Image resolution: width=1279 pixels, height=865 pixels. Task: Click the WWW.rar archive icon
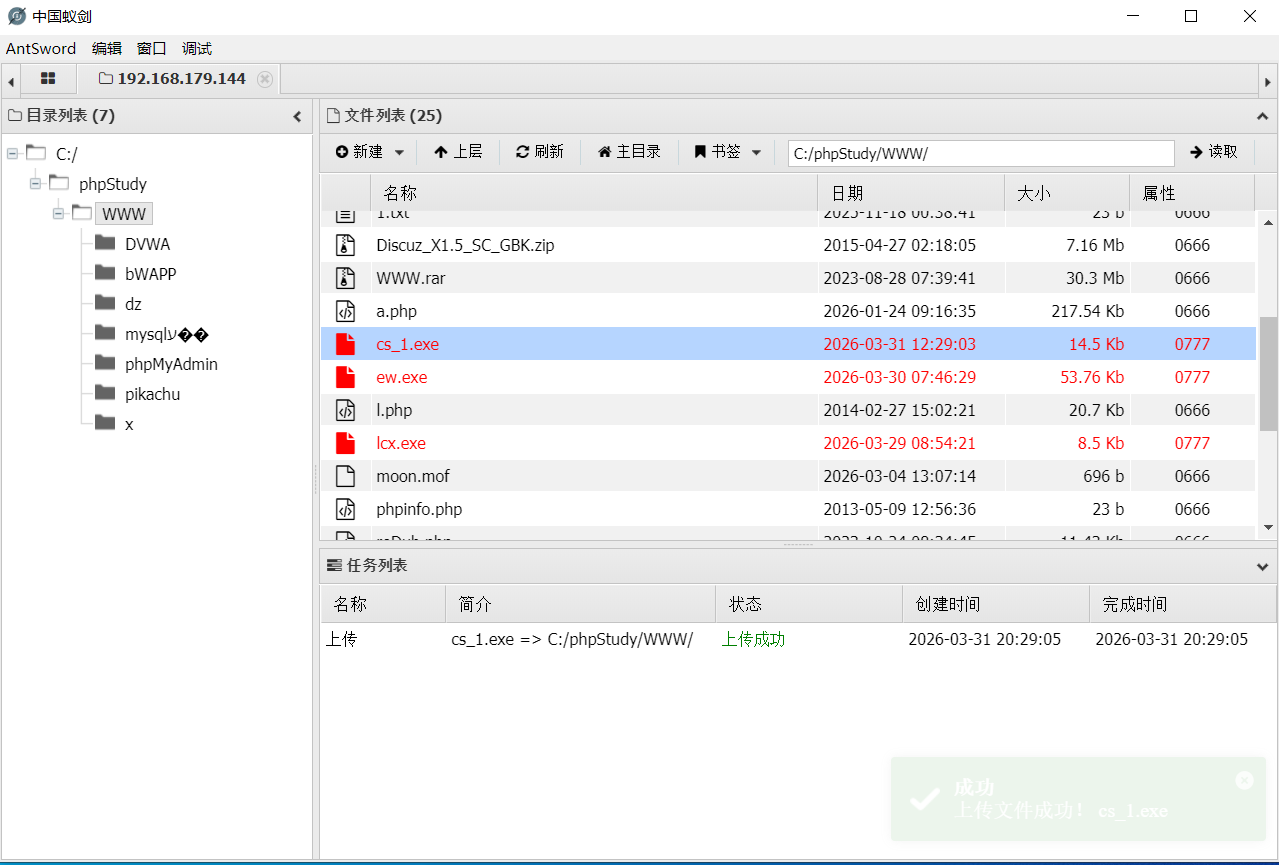[x=345, y=278]
